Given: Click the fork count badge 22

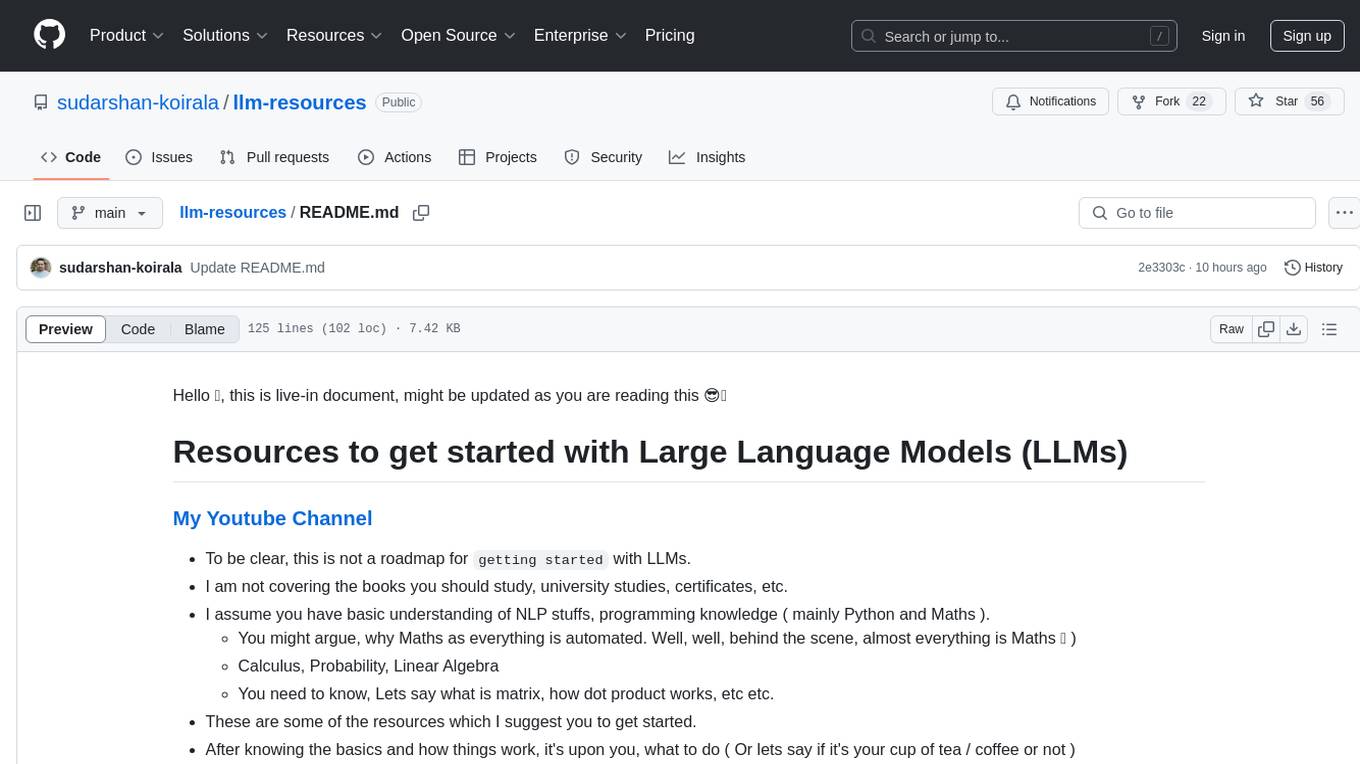Looking at the screenshot, I should coord(1199,102).
